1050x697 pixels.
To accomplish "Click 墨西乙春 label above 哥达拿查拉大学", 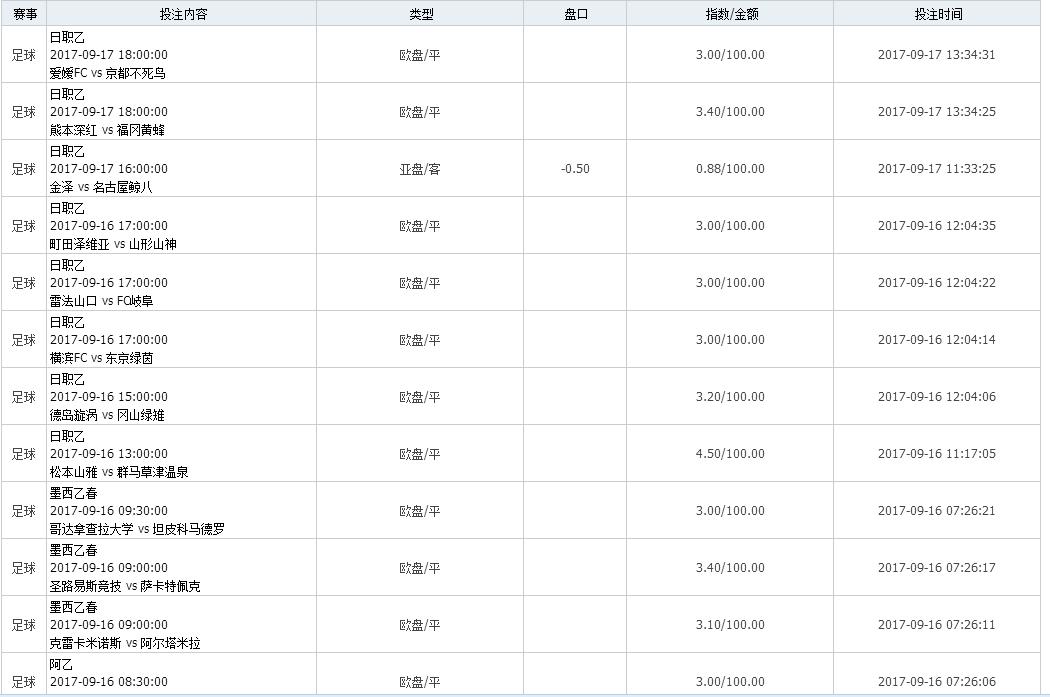I will (x=74, y=493).
